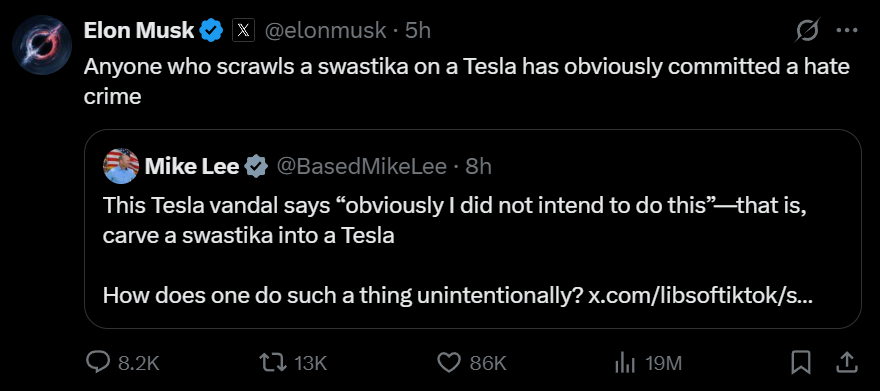Open the reply comments icon

pyautogui.click(x=98, y=363)
